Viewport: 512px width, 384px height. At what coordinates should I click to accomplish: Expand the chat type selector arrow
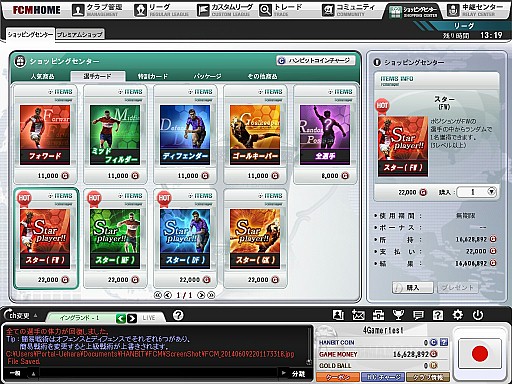coord(34,374)
